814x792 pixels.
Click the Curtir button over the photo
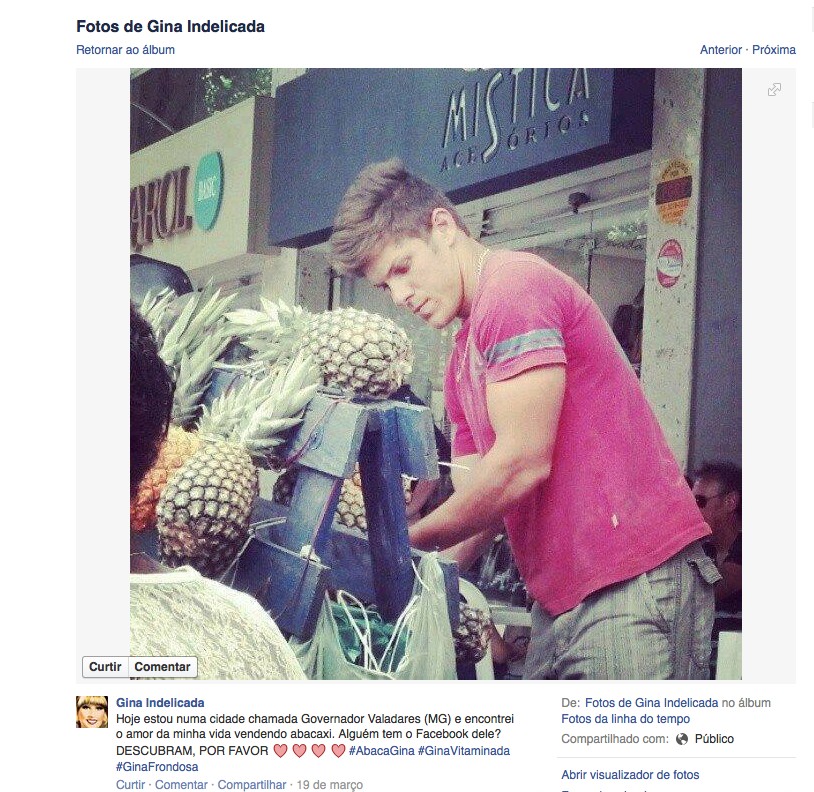coord(105,667)
